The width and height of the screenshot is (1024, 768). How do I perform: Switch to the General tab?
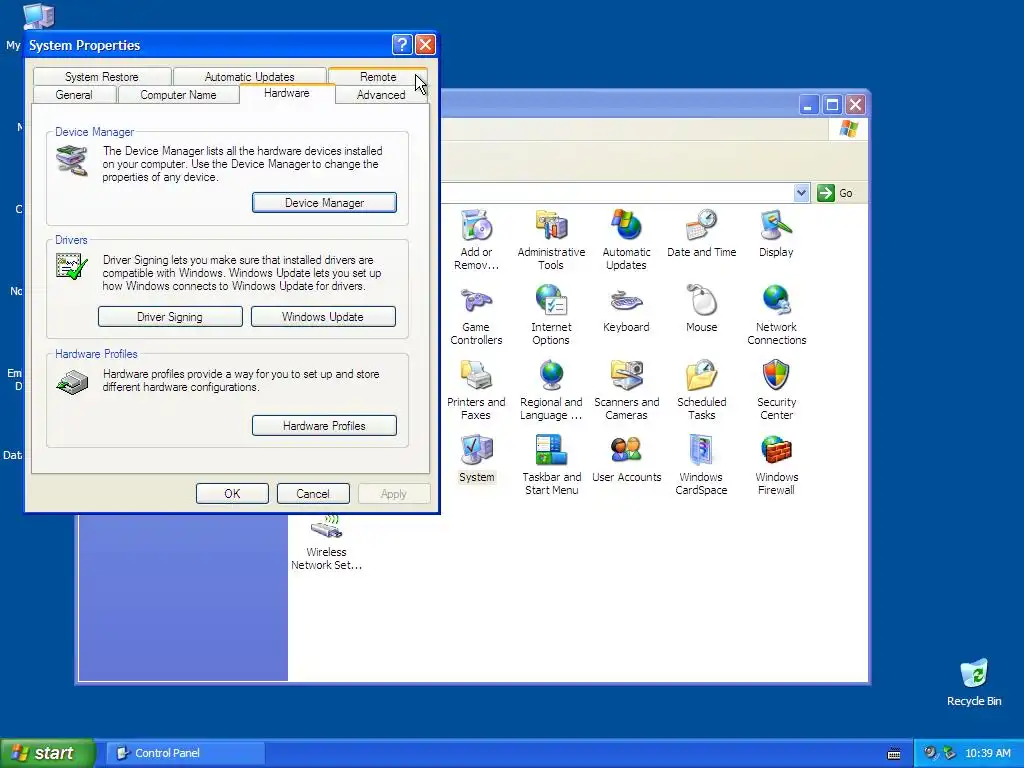click(x=74, y=95)
